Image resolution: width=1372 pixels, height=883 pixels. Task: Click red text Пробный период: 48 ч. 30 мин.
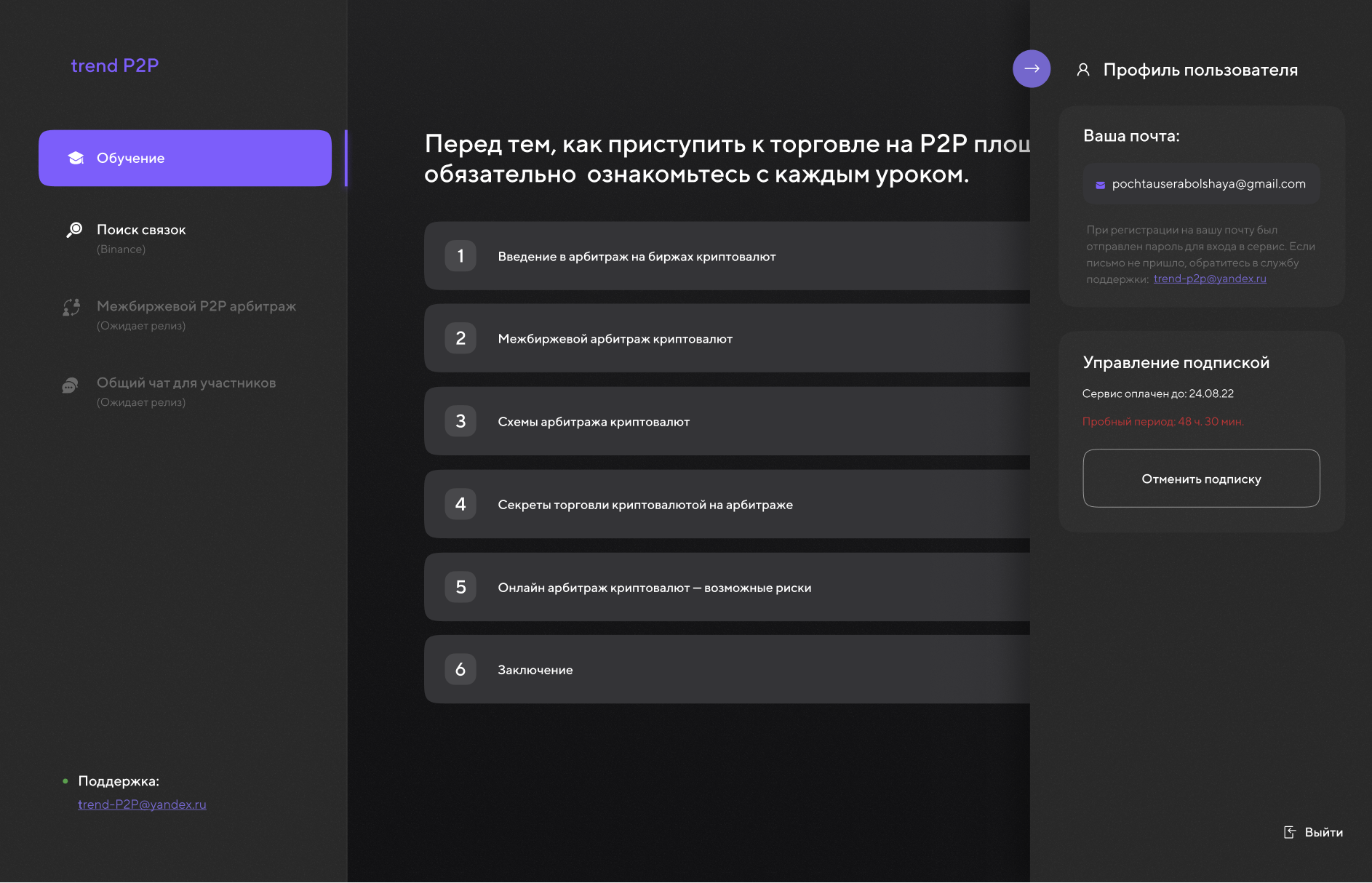pyautogui.click(x=1163, y=422)
